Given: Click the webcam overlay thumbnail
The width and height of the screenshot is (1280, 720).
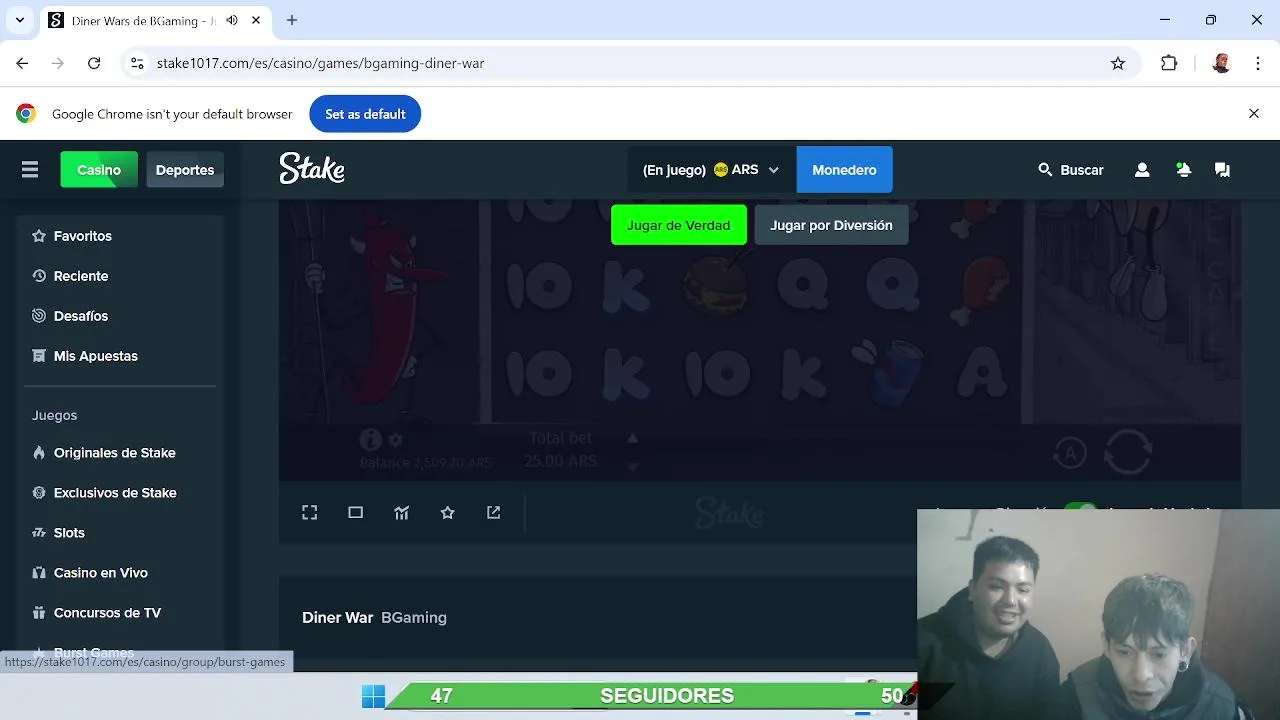Looking at the screenshot, I should tap(1098, 614).
